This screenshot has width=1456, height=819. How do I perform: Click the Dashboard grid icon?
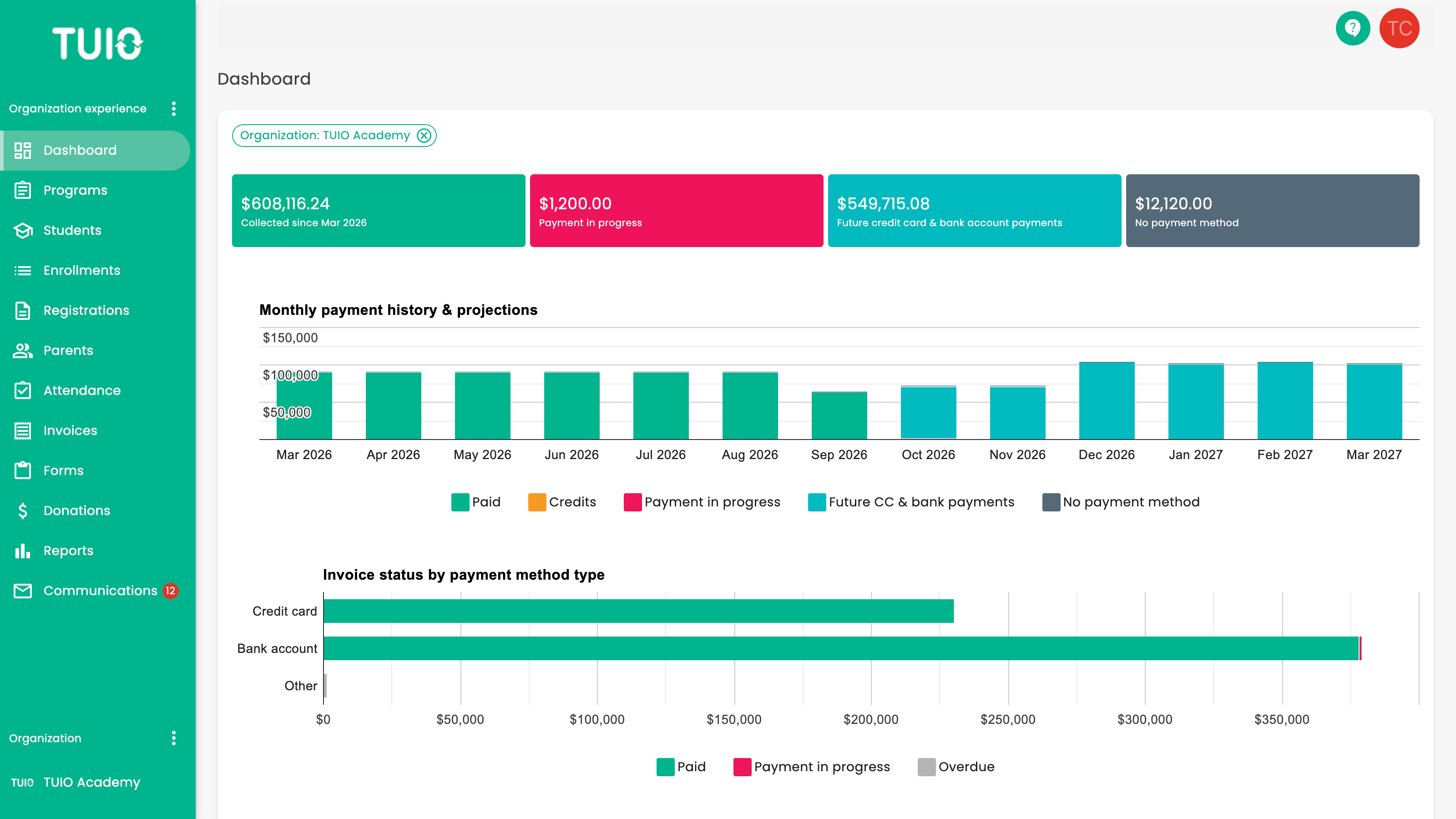23,150
